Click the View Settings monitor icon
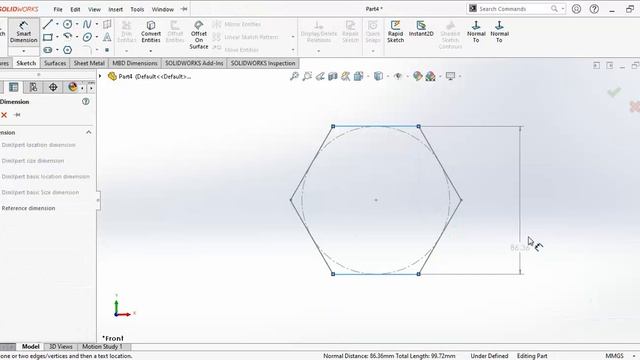Viewport: 640px width, 360px height. [450, 76]
